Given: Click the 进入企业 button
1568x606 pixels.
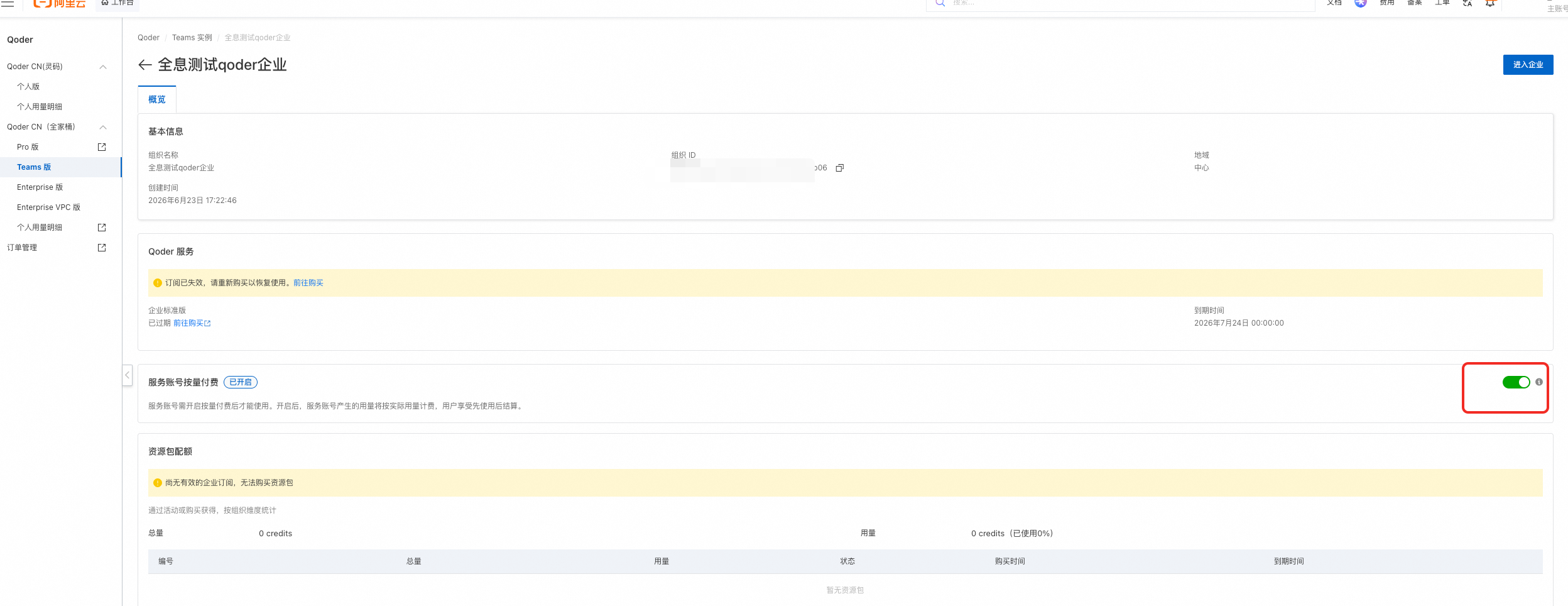Looking at the screenshot, I should (1528, 65).
